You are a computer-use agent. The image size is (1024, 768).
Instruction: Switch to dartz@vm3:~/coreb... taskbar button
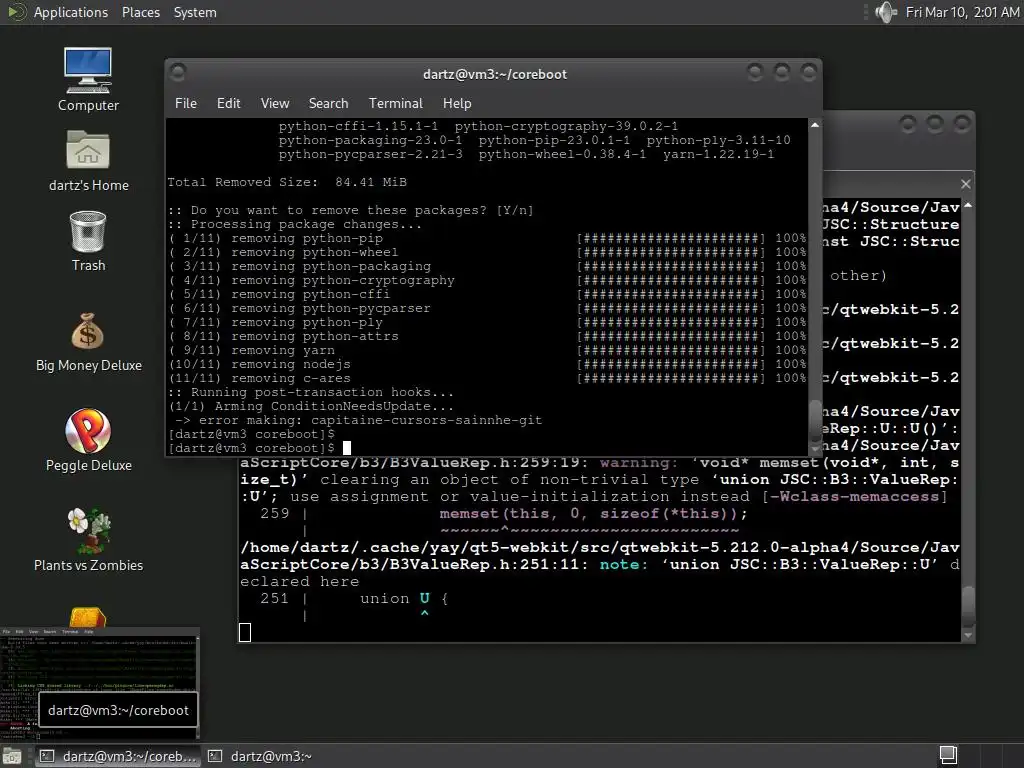click(x=118, y=756)
